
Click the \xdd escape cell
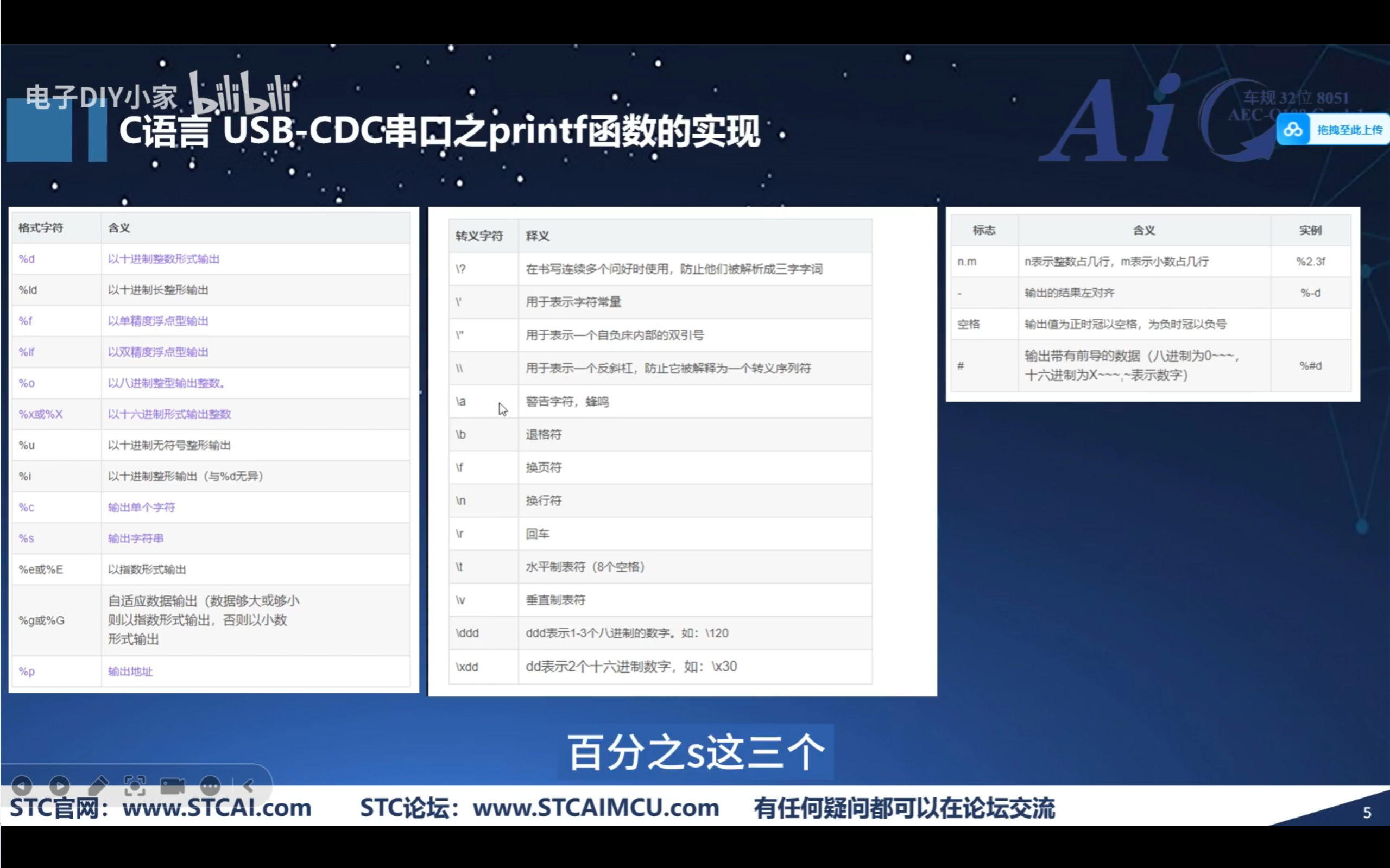(483, 667)
